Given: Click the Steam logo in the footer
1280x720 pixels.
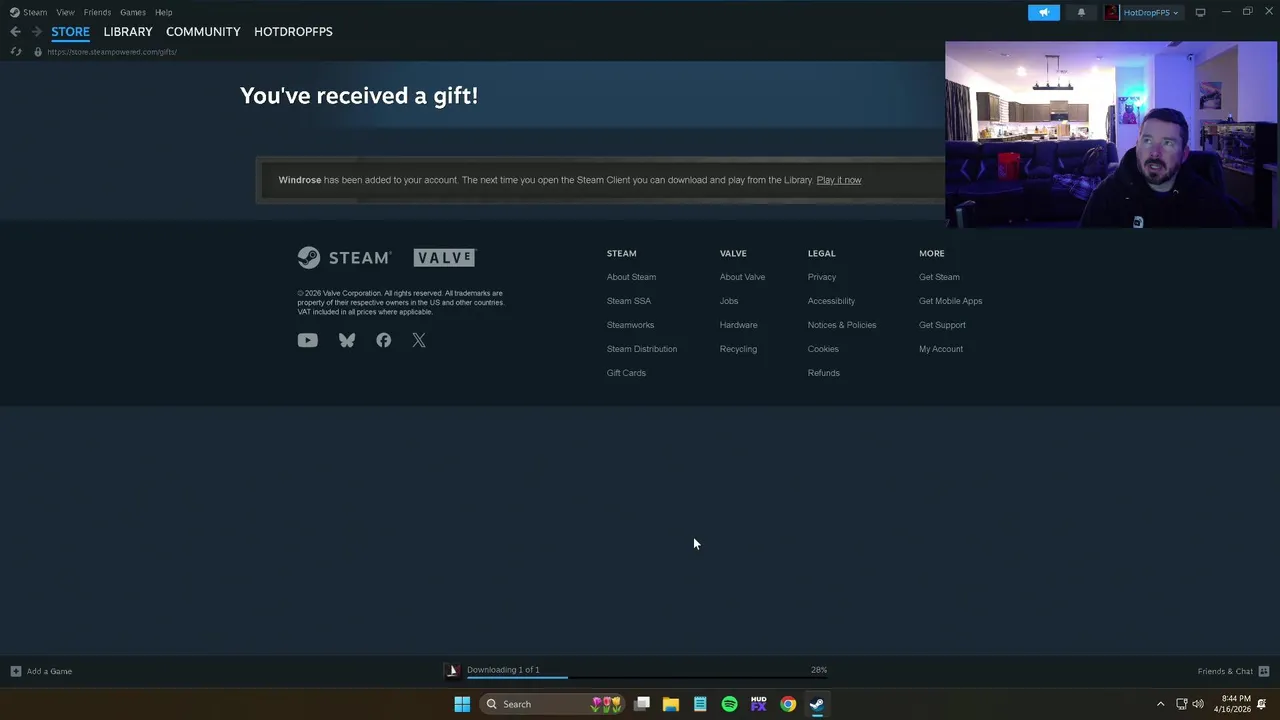Looking at the screenshot, I should [x=344, y=258].
